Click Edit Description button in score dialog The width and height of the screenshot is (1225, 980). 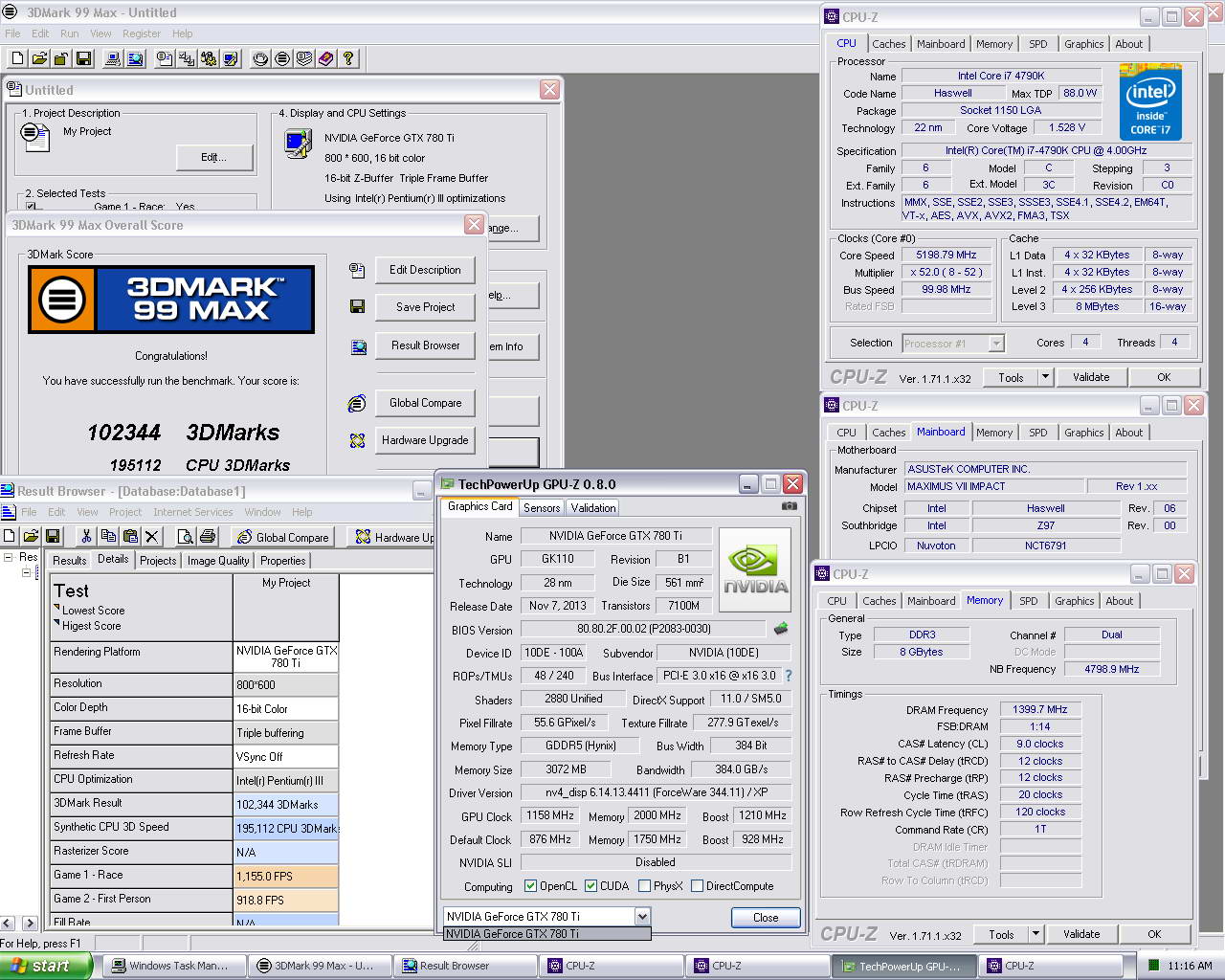click(425, 270)
